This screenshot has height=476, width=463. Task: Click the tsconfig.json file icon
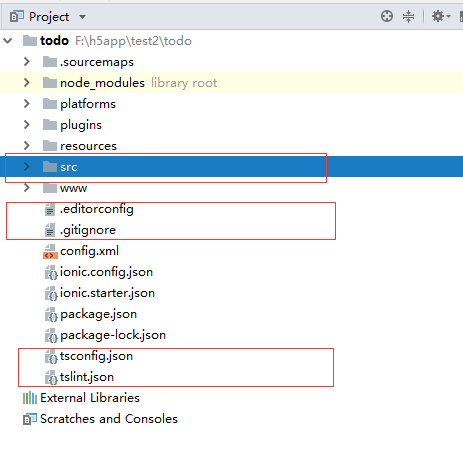coord(51,356)
